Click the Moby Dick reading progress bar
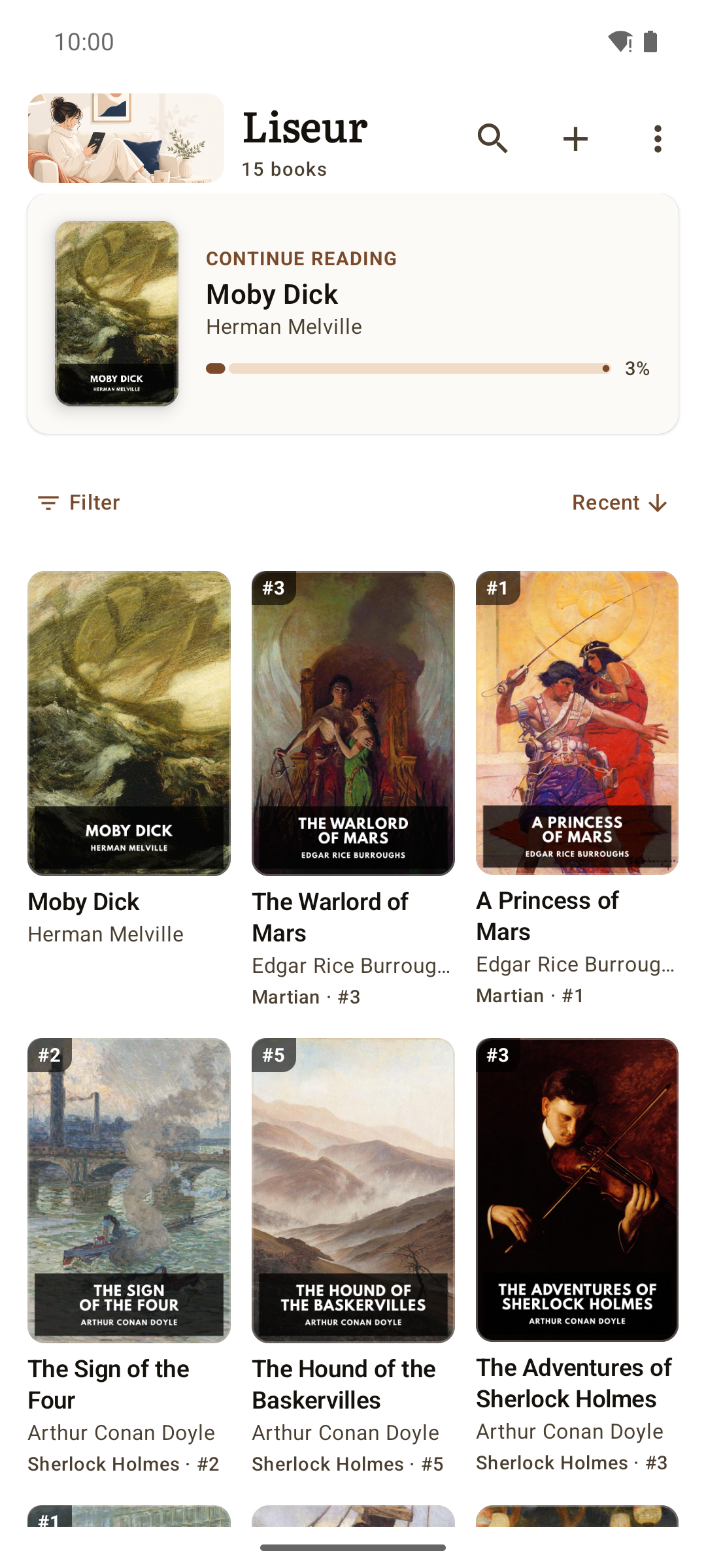 pyautogui.click(x=409, y=368)
